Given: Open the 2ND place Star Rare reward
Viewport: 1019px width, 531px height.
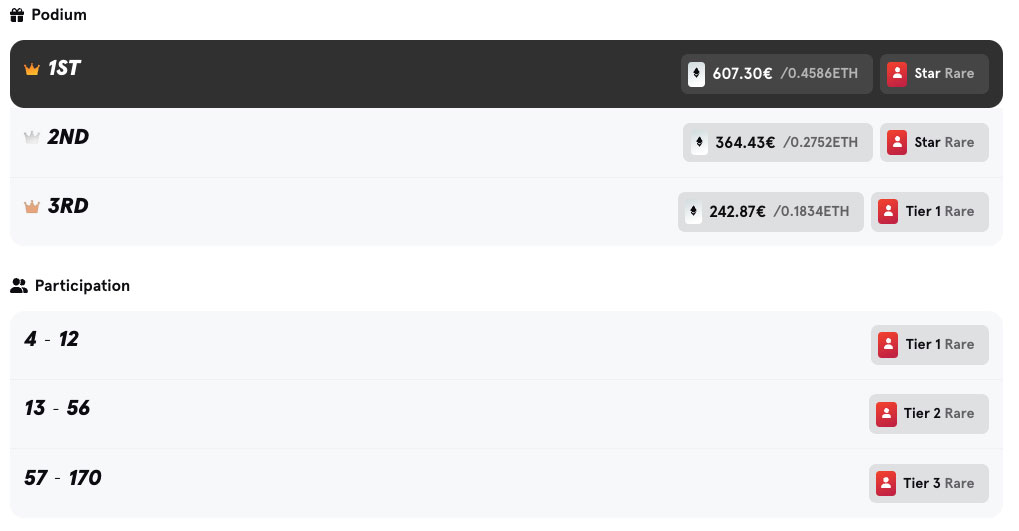Looking at the screenshot, I should (934, 142).
